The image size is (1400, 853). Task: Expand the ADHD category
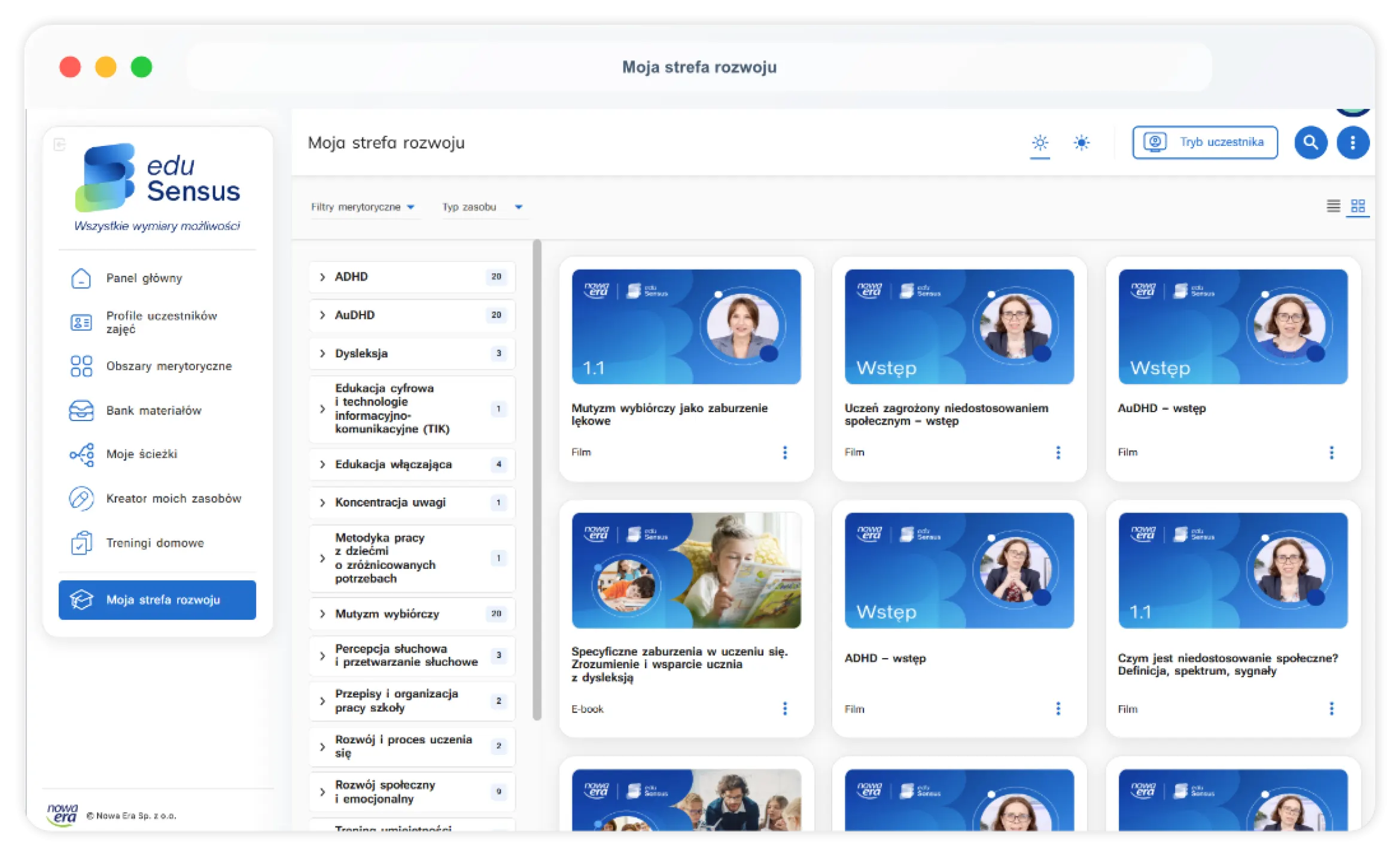pos(412,277)
